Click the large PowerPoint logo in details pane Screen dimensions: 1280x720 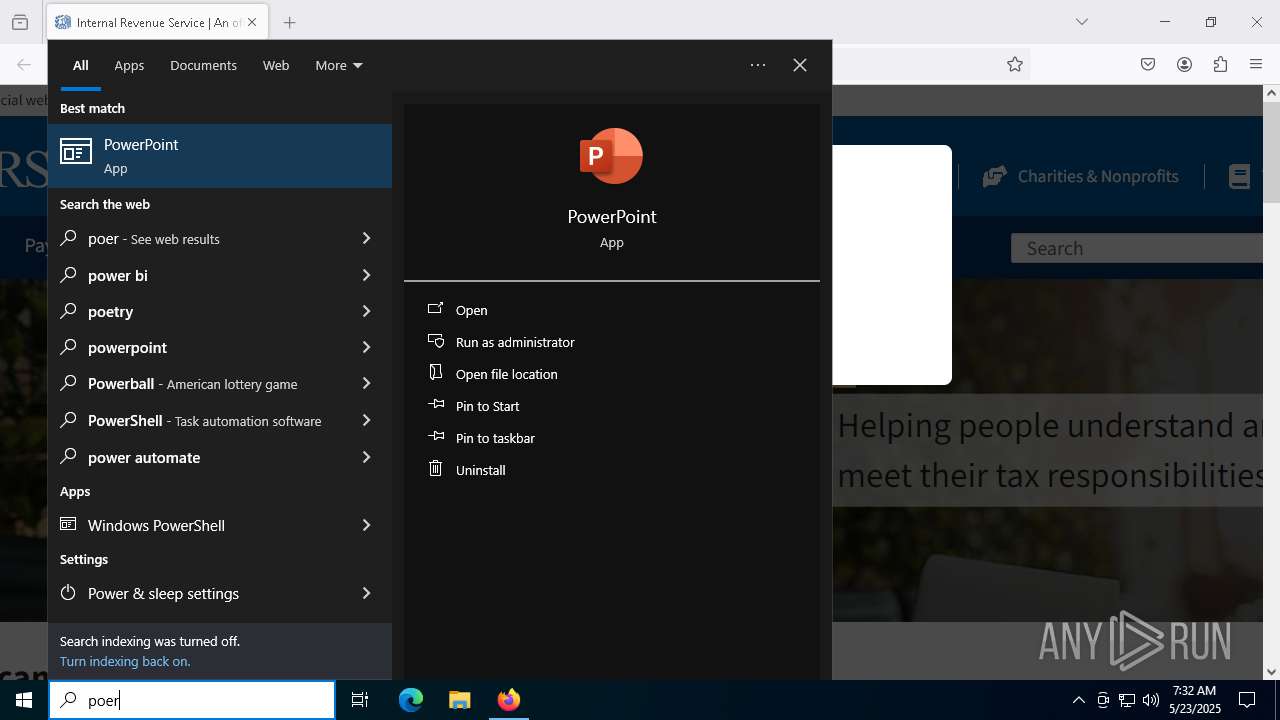(x=611, y=156)
